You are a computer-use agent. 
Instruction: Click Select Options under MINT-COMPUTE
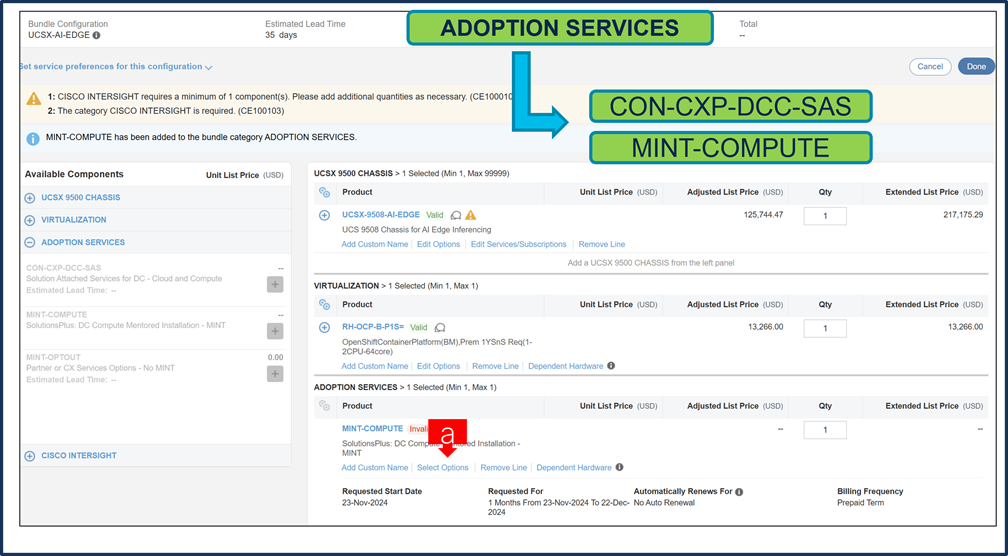point(443,468)
